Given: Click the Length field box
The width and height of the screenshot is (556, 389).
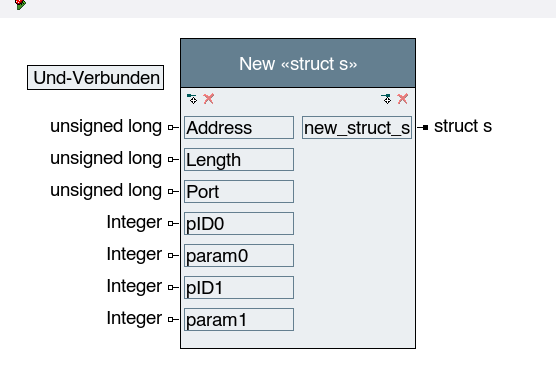Looking at the screenshot, I should point(239,160).
